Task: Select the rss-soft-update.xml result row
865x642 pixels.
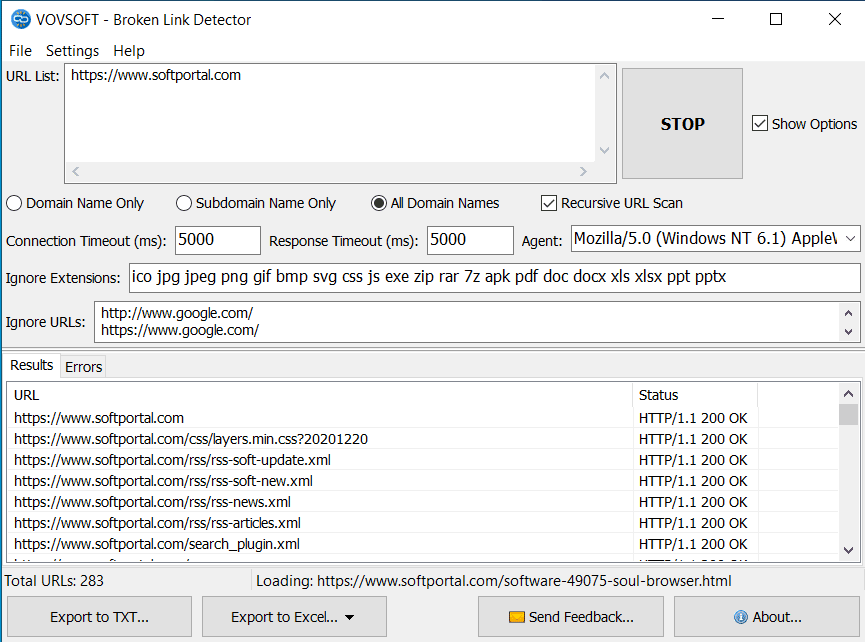Action: (423, 460)
